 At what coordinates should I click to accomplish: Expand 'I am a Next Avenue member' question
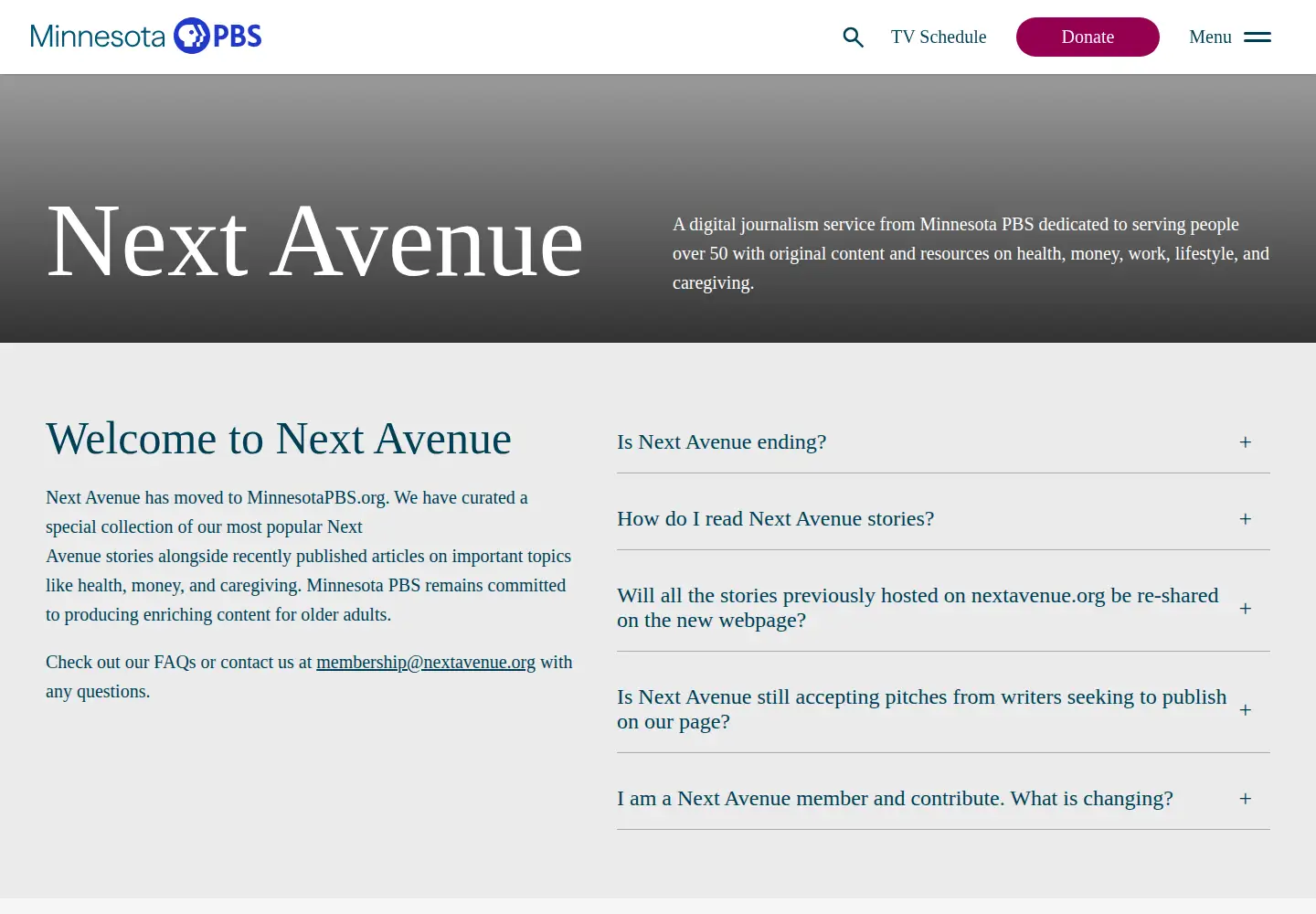click(943, 799)
